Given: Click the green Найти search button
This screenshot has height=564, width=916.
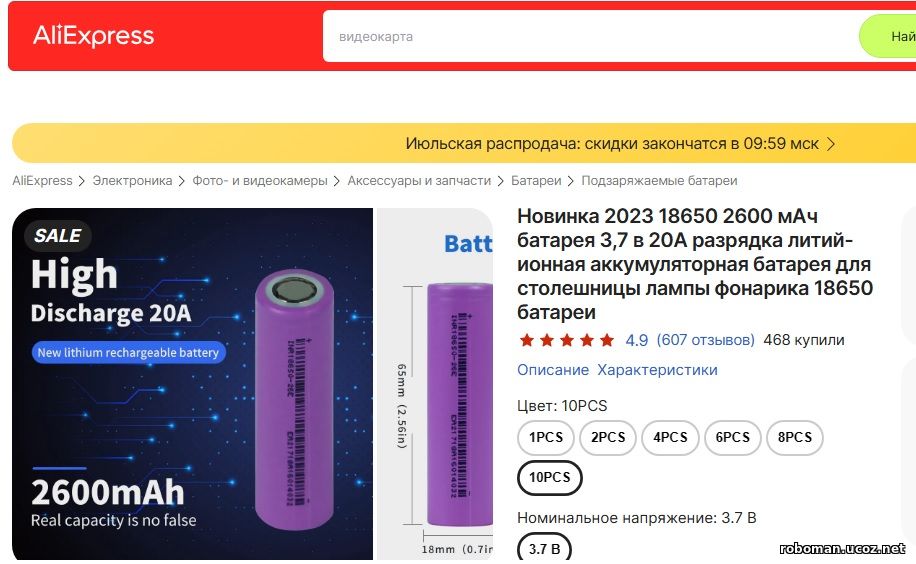Looking at the screenshot, I should click(887, 36).
